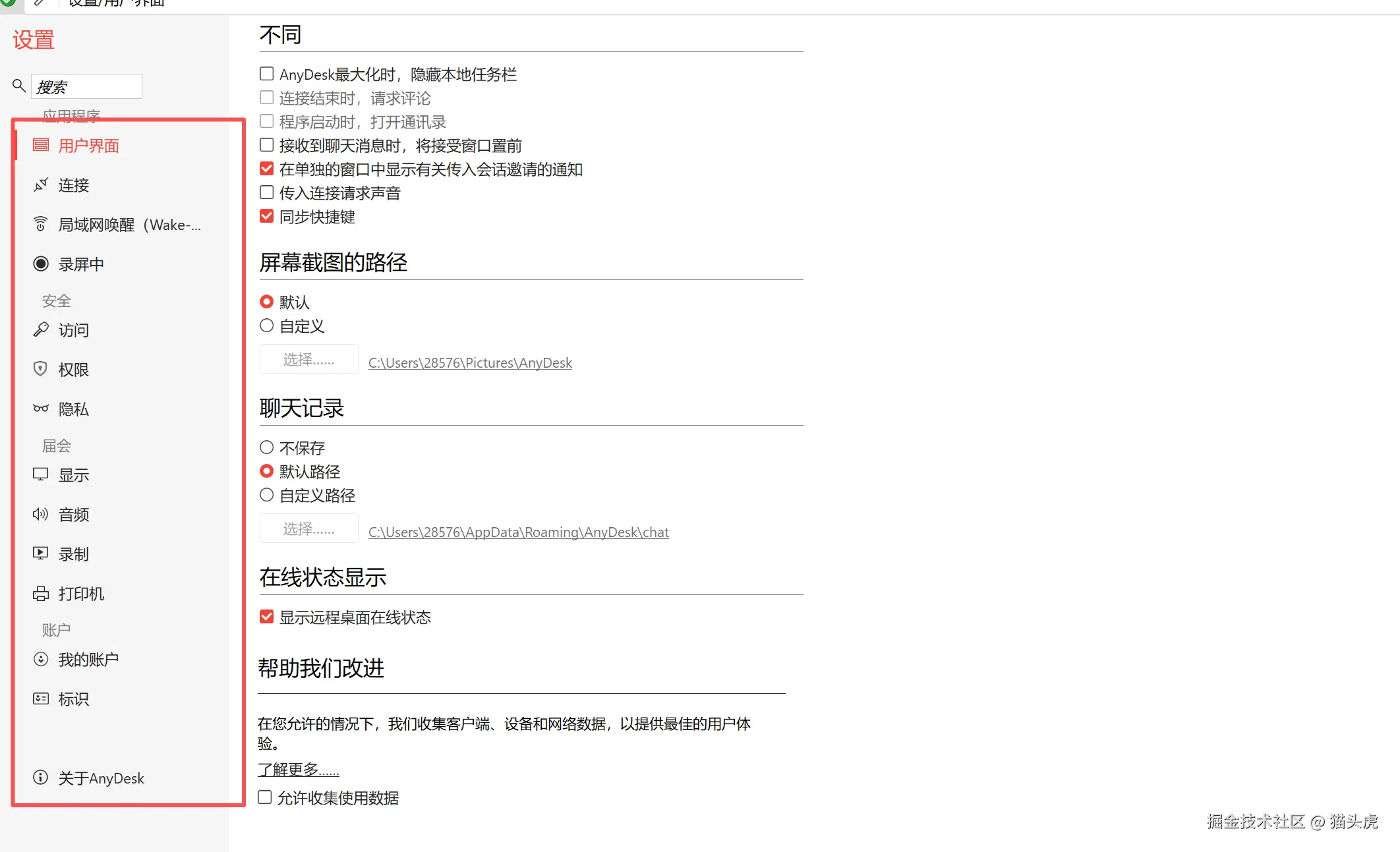The image size is (1400, 852).
Task: Click the Permissions shield icon
Action: (x=41, y=369)
